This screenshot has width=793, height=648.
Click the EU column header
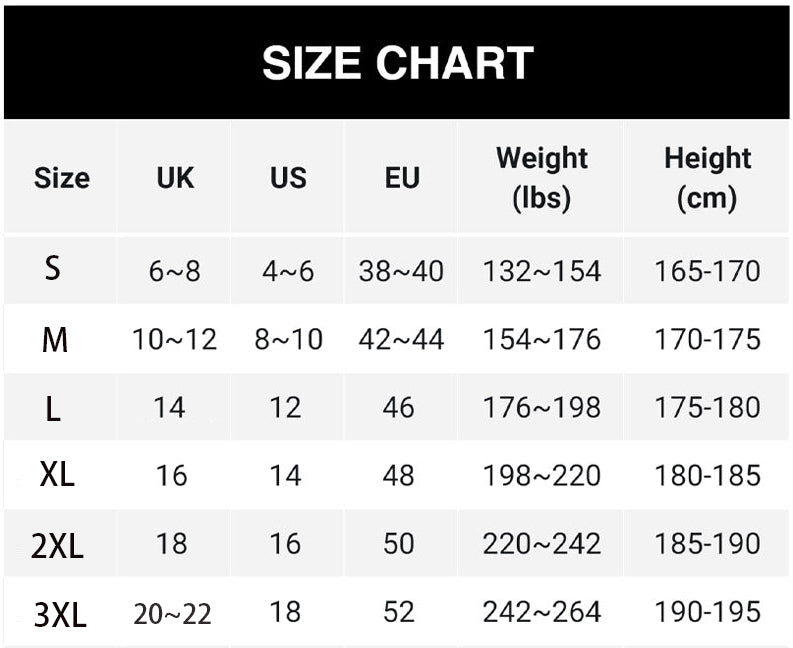402,178
